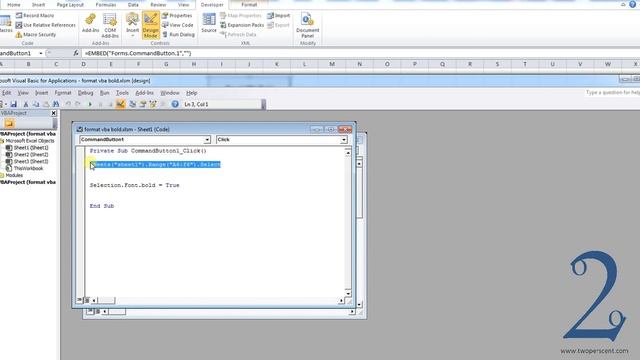Switch to the Data ribbon tab
Image resolution: width=640 pixels, height=360 pixels.
tap(133, 4)
